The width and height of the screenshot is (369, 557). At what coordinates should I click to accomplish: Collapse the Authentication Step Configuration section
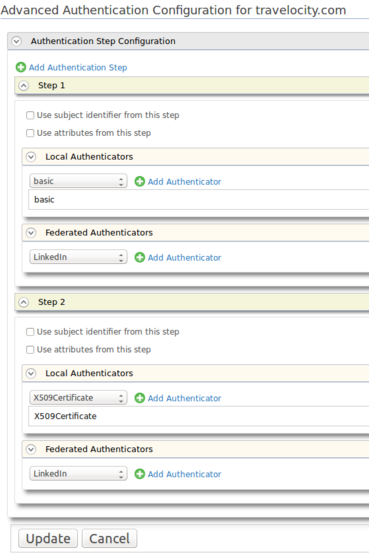point(16,41)
